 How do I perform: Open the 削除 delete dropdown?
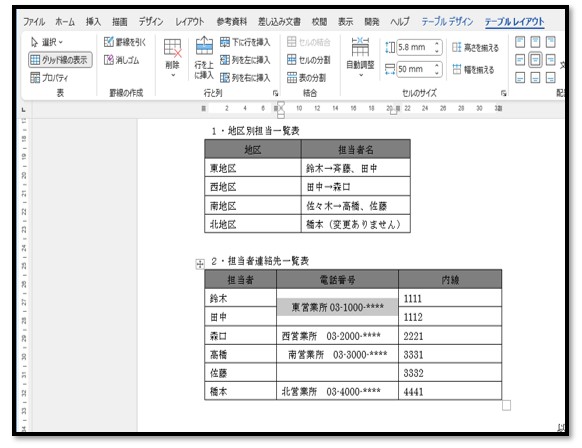pyautogui.click(x=173, y=58)
